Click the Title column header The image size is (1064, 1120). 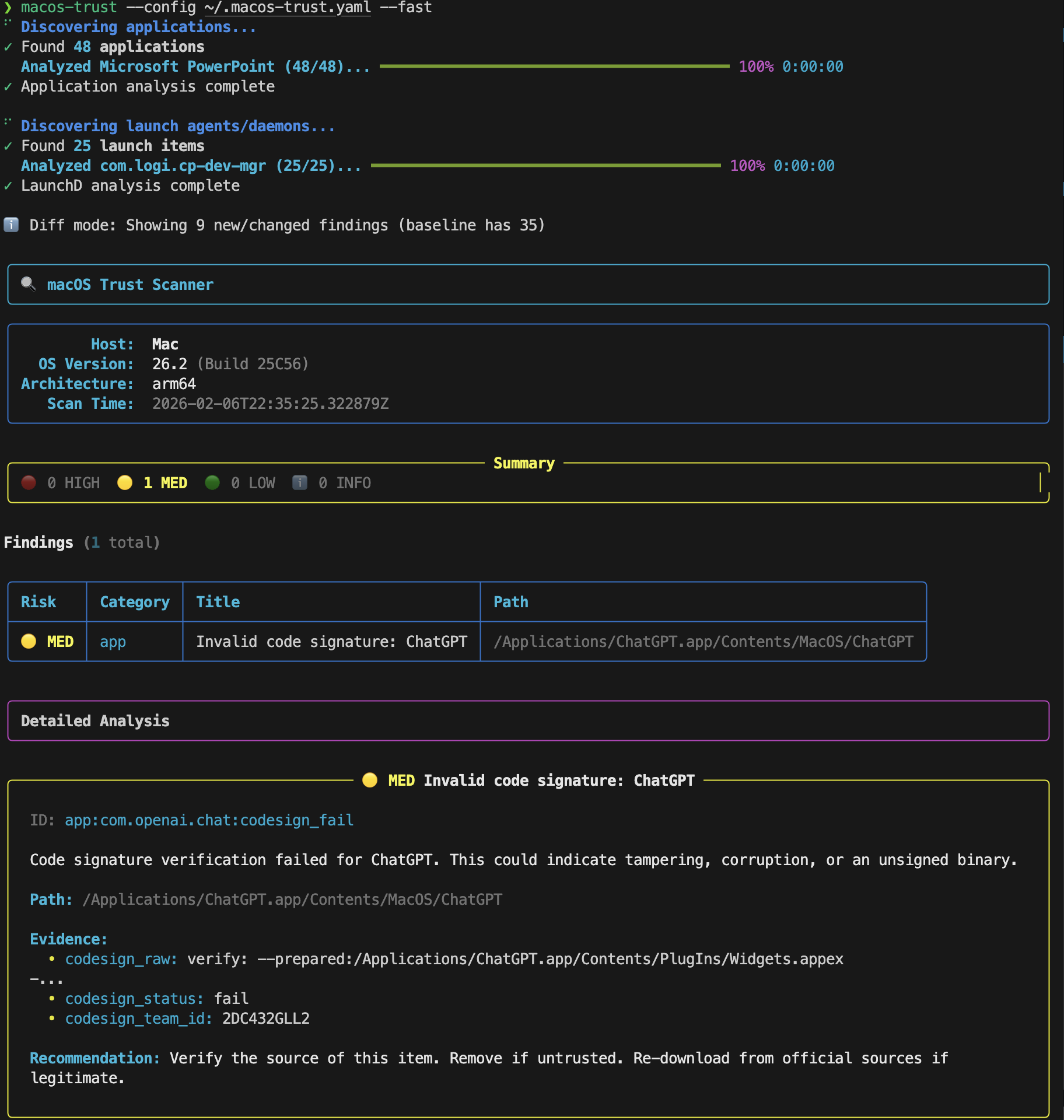(x=218, y=601)
